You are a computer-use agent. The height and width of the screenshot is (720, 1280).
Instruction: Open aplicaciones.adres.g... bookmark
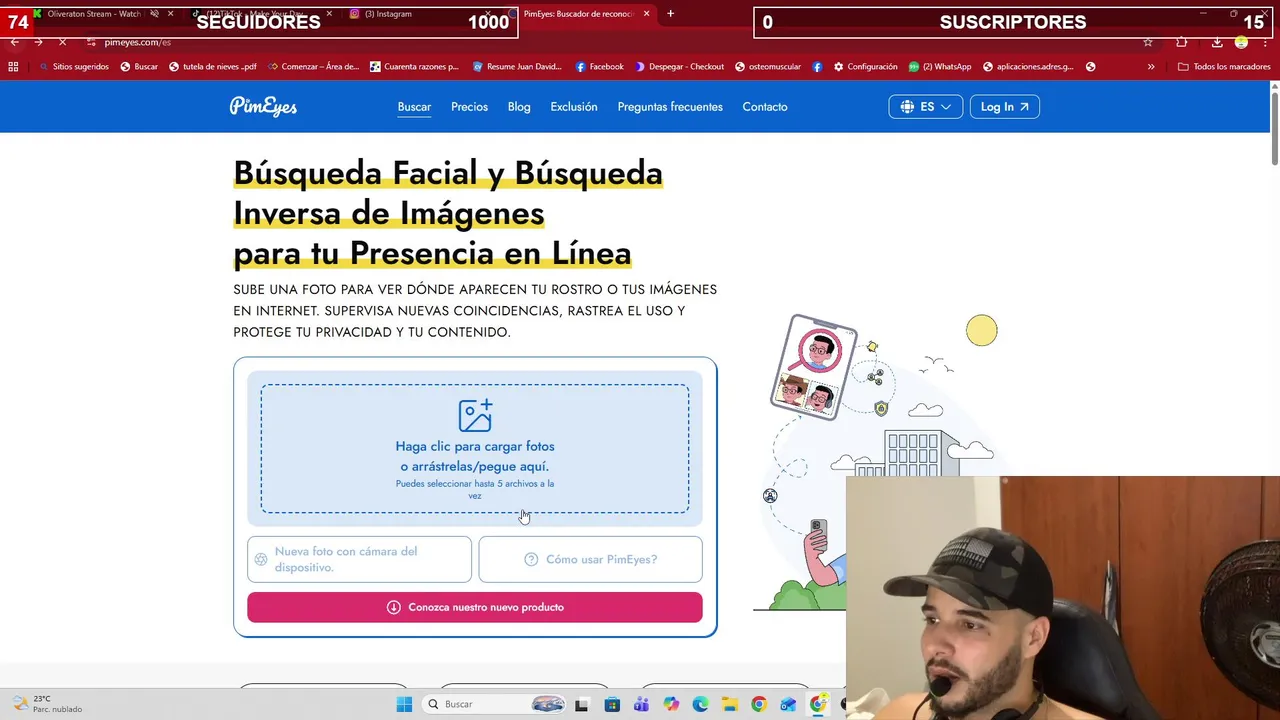1028,67
